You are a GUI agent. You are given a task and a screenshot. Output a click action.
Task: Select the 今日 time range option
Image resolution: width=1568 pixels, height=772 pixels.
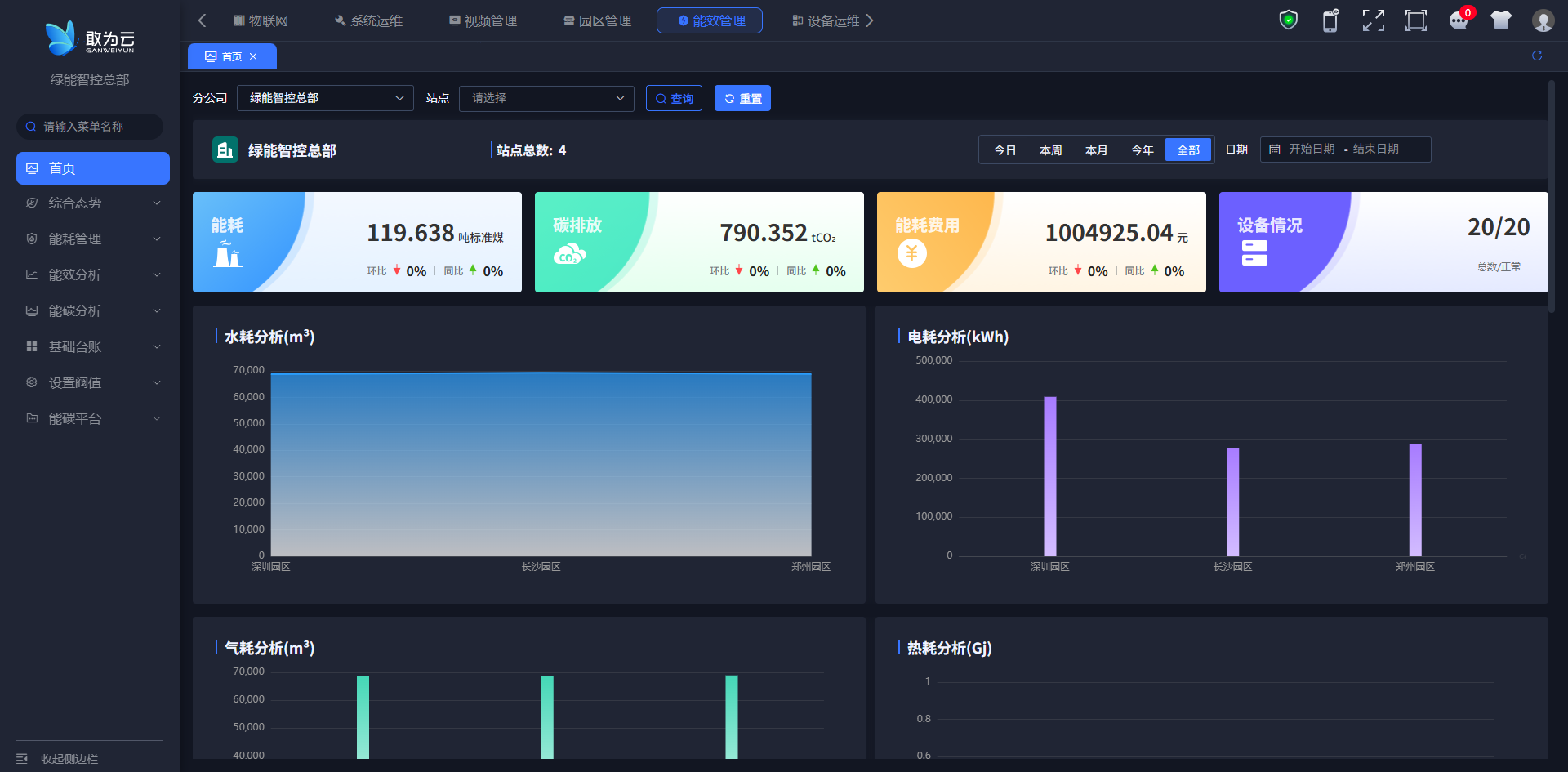pos(1004,150)
